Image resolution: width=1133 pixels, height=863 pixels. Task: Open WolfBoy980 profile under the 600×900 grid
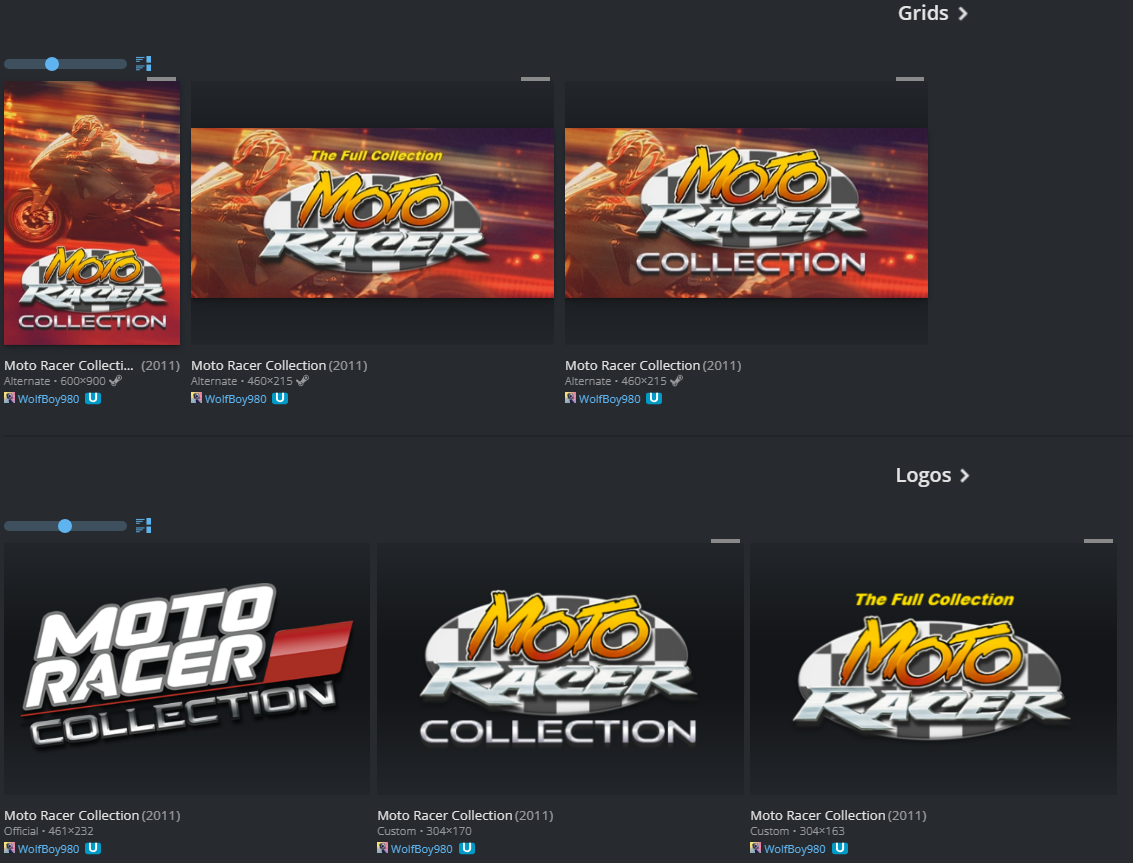click(x=48, y=399)
